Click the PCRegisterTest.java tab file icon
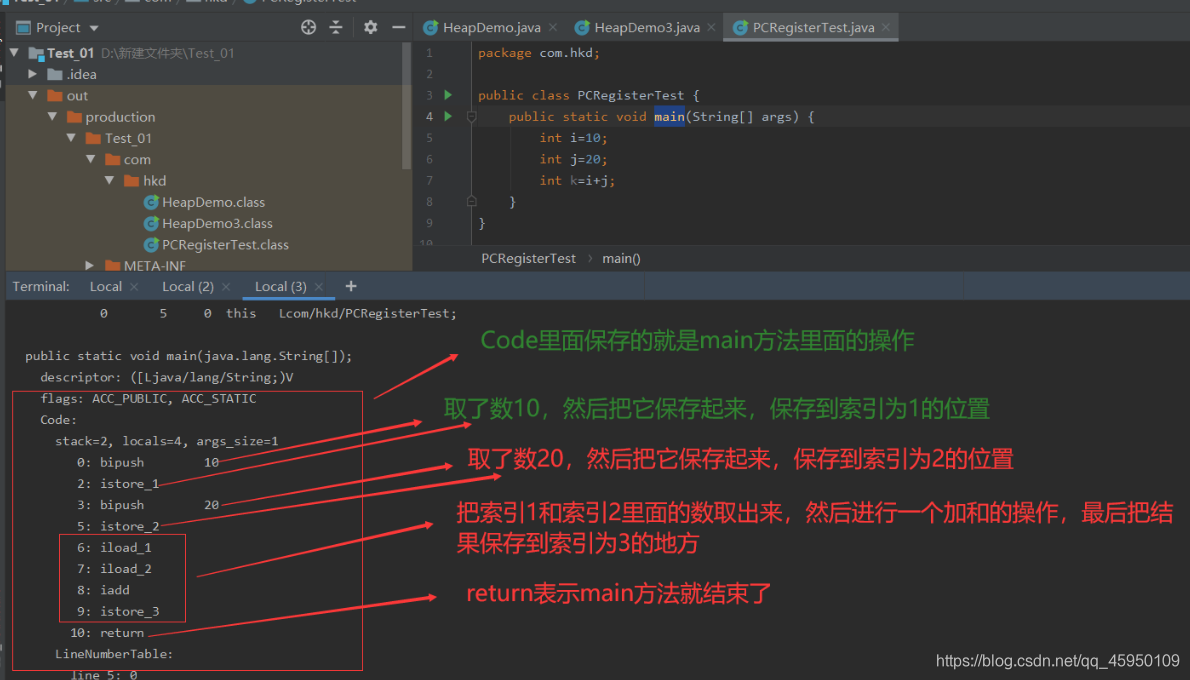1190x680 pixels. 740,28
